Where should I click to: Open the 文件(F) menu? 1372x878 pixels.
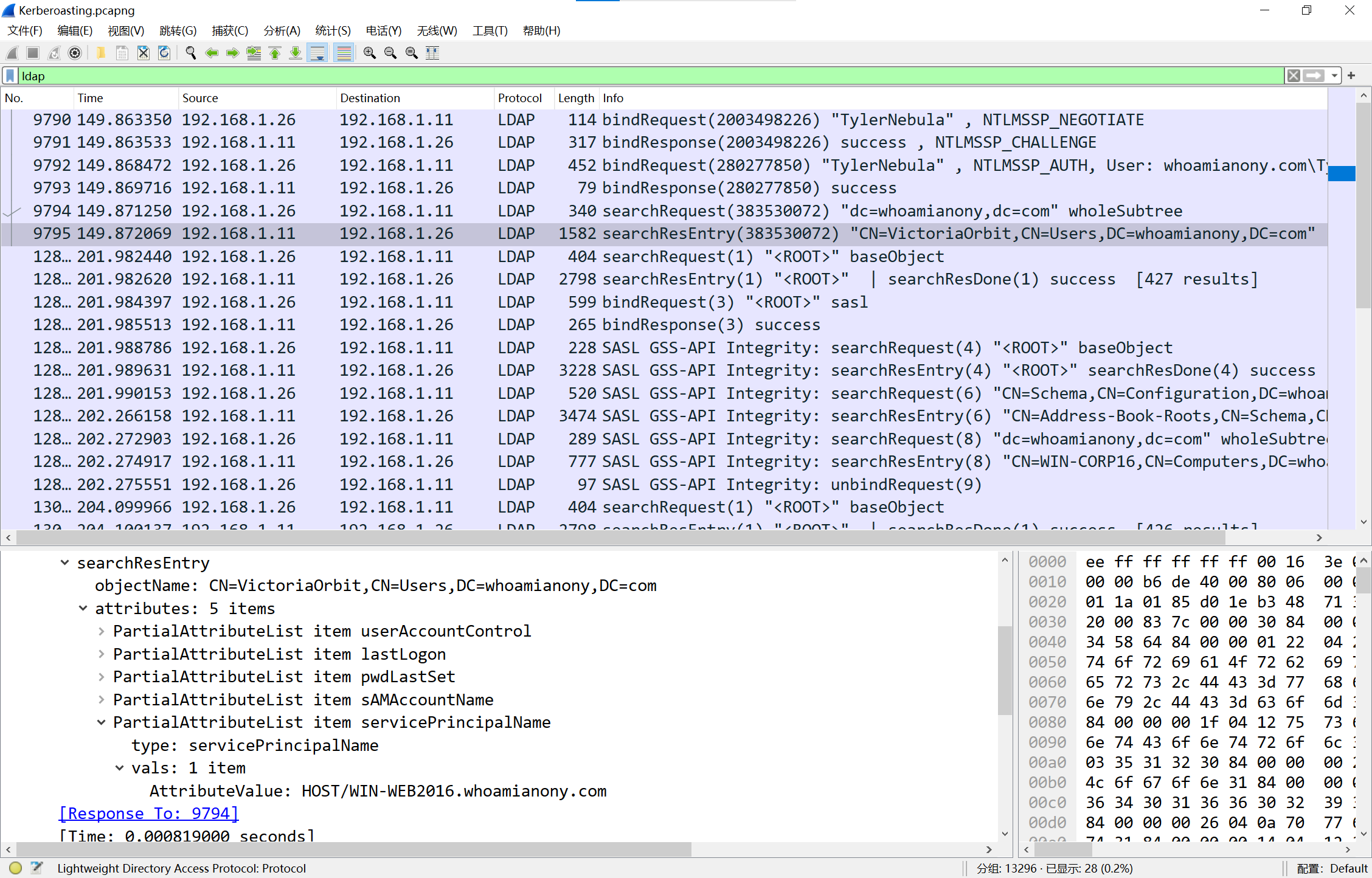25,30
